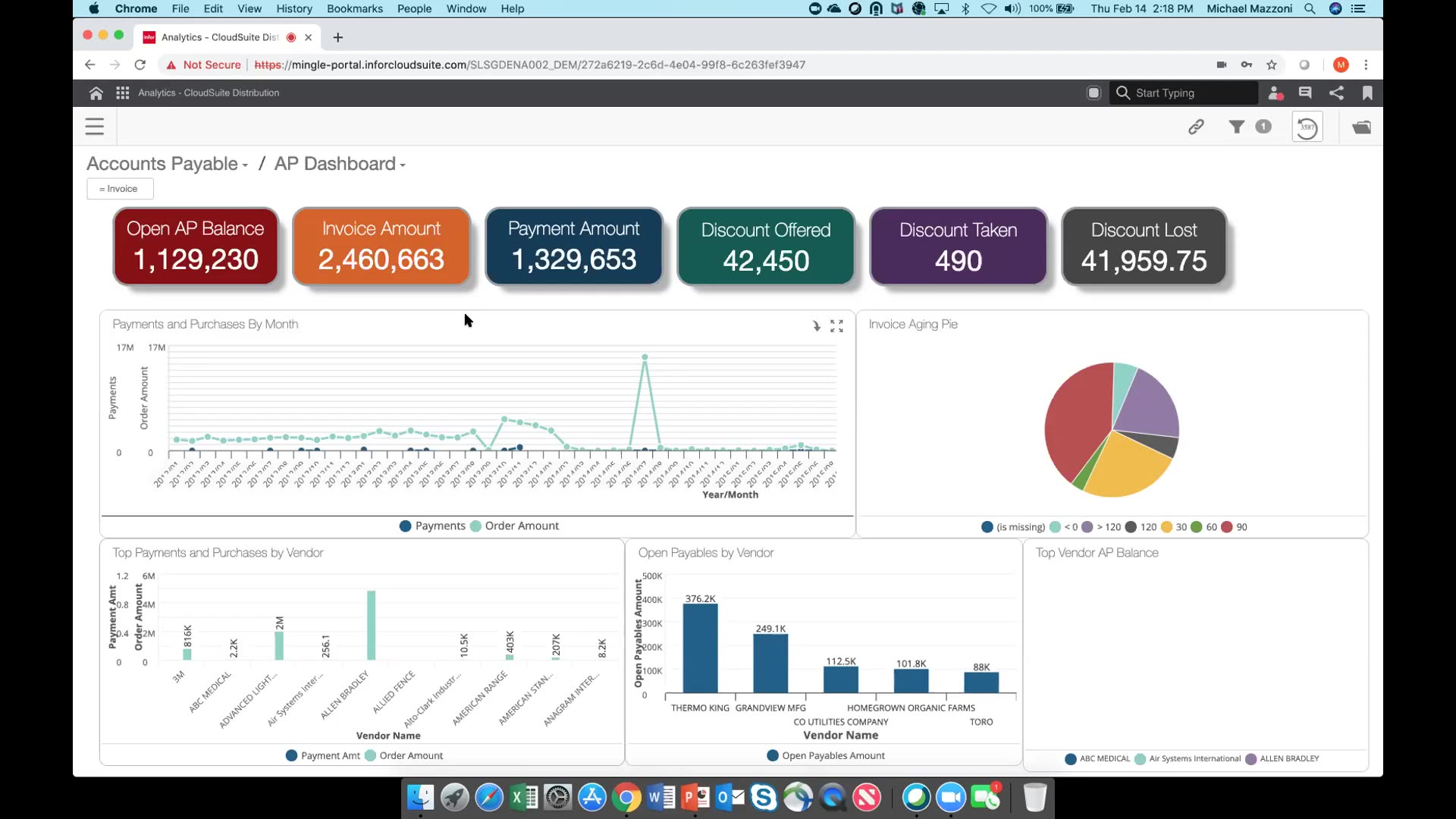This screenshot has width=1456, height=819.
Task: Click the Open AP Balance tile
Action: (196, 246)
